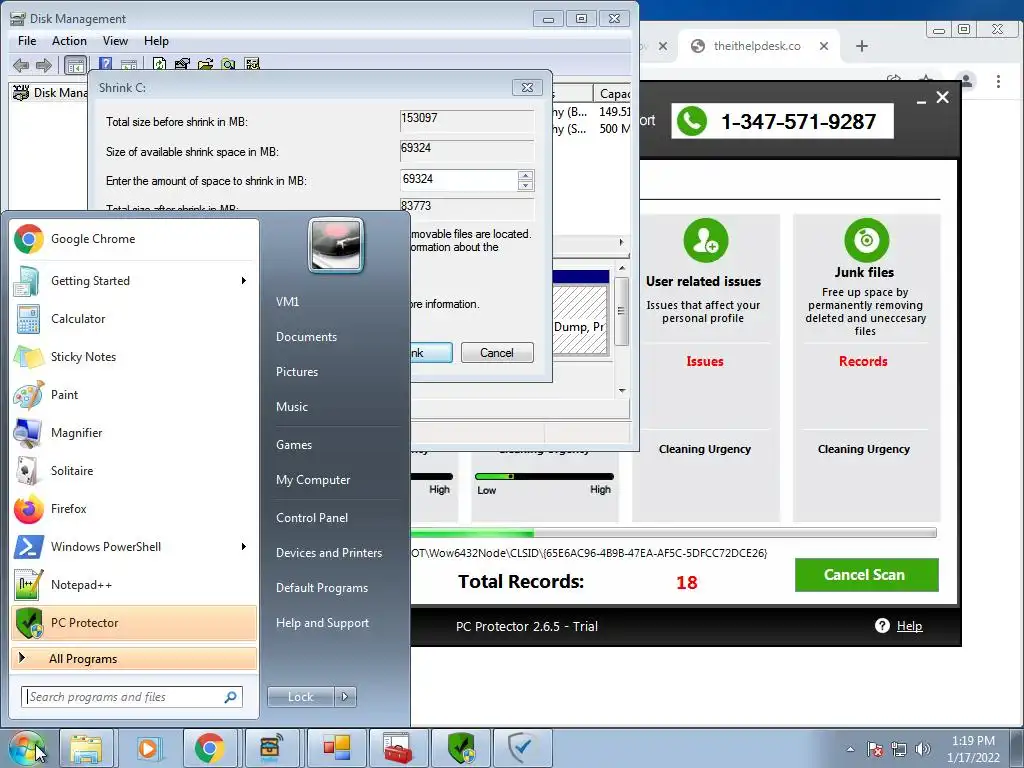The image size is (1024, 768).
Task: Open Control Panel from Start menu
Action: coord(312,518)
